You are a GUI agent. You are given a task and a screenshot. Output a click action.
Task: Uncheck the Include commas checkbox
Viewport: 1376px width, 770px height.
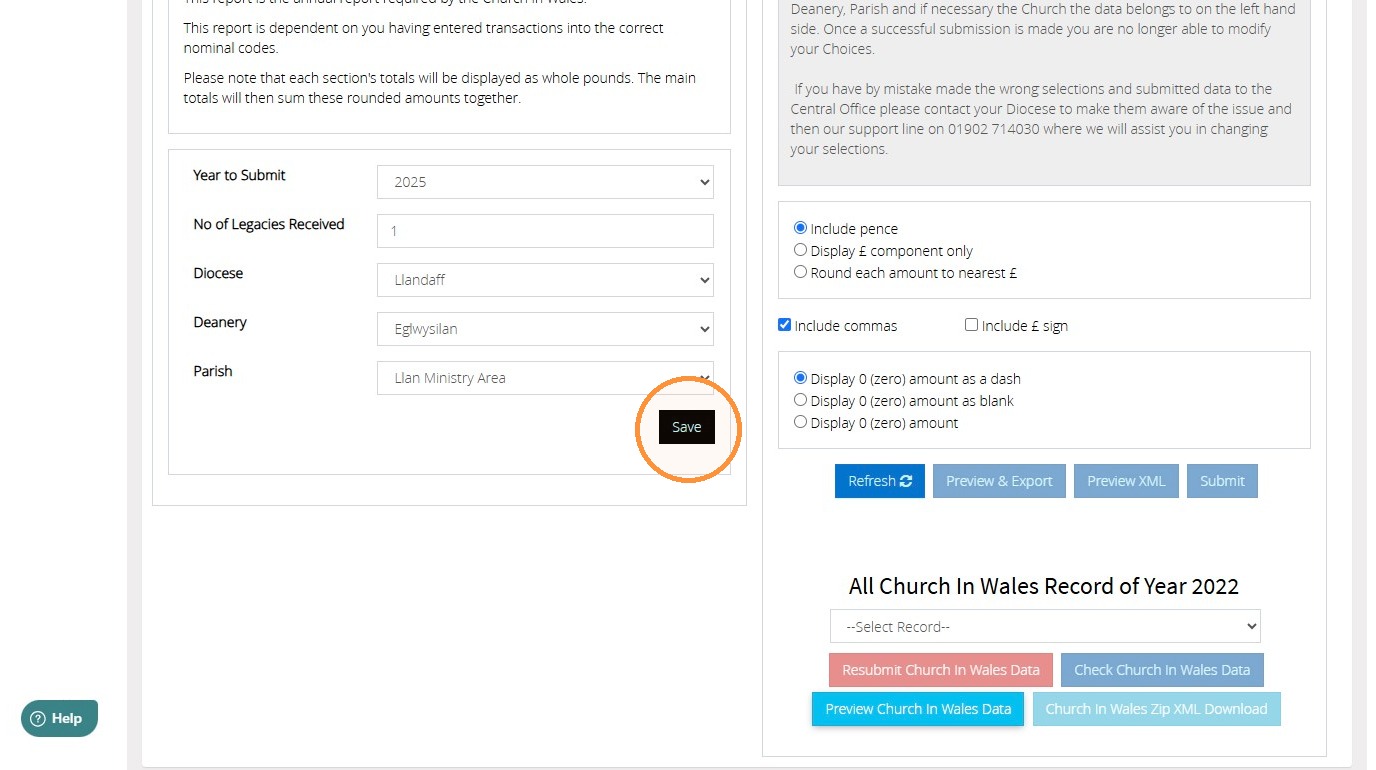[x=785, y=325]
